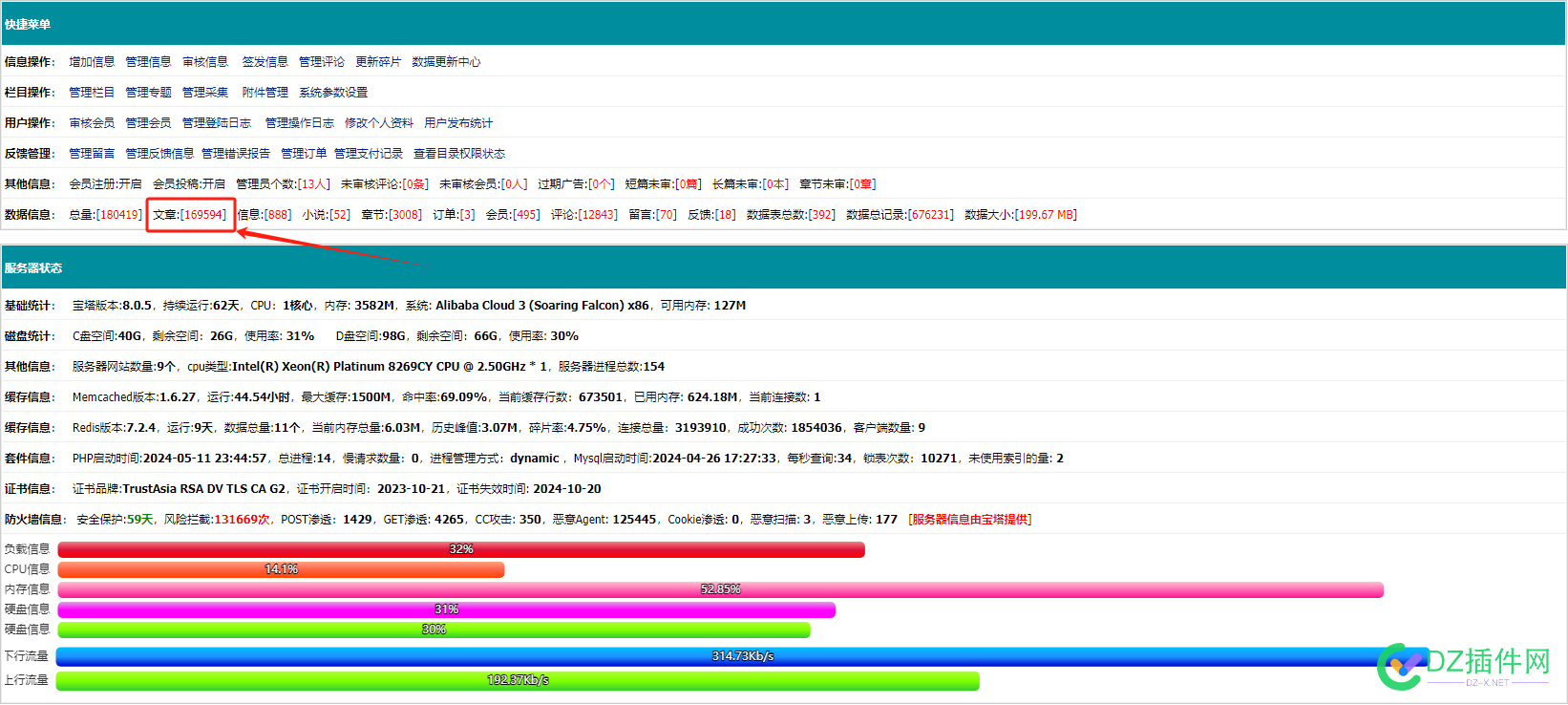
Task: Click the 章节未审 0章 entry
Action: (837, 184)
